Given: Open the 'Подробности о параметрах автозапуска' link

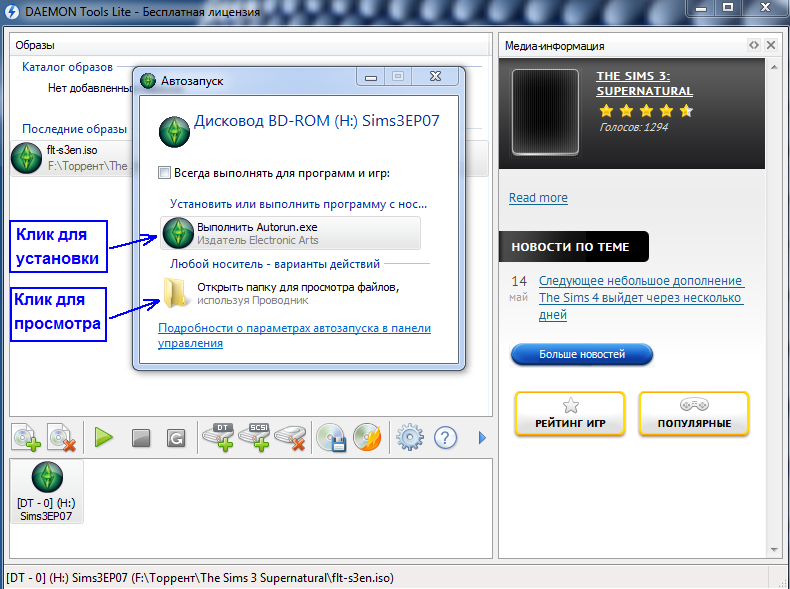Looking at the screenshot, I should click(294, 335).
